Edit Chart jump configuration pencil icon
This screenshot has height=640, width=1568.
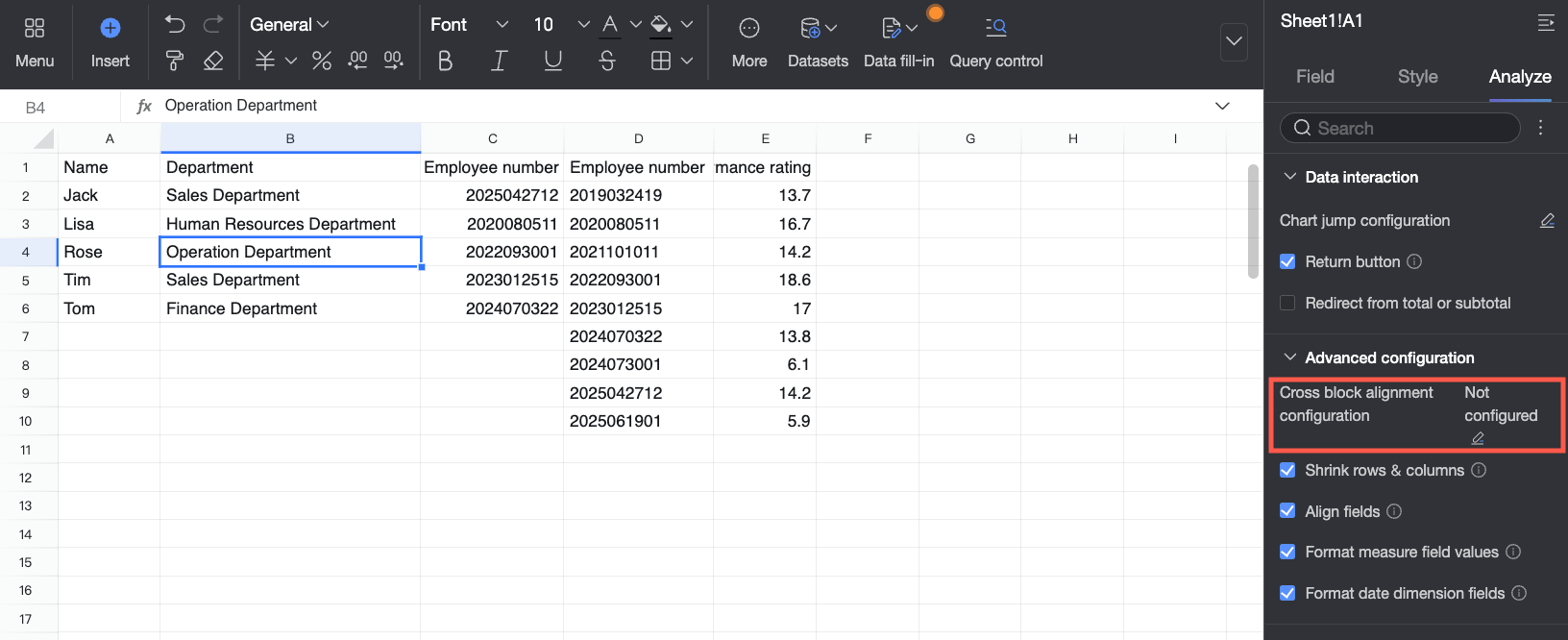[x=1547, y=221]
